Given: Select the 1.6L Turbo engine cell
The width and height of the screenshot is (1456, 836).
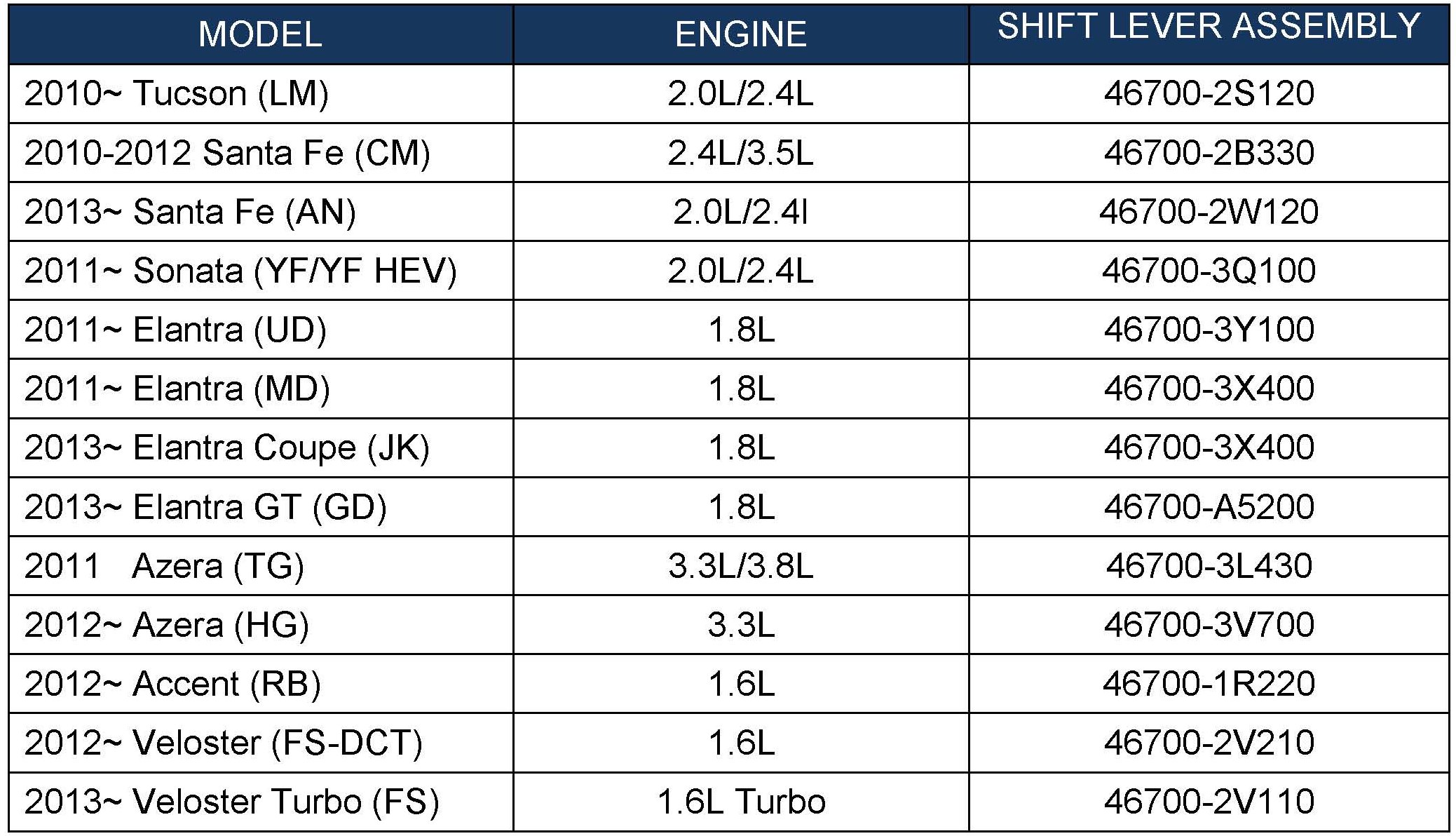Looking at the screenshot, I should coord(740,802).
